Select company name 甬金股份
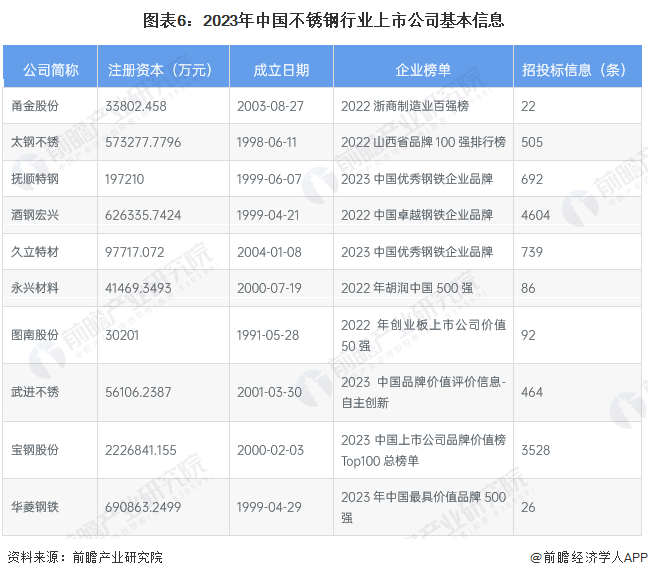The height and width of the screenshot is (578, 648). [35, 106]
